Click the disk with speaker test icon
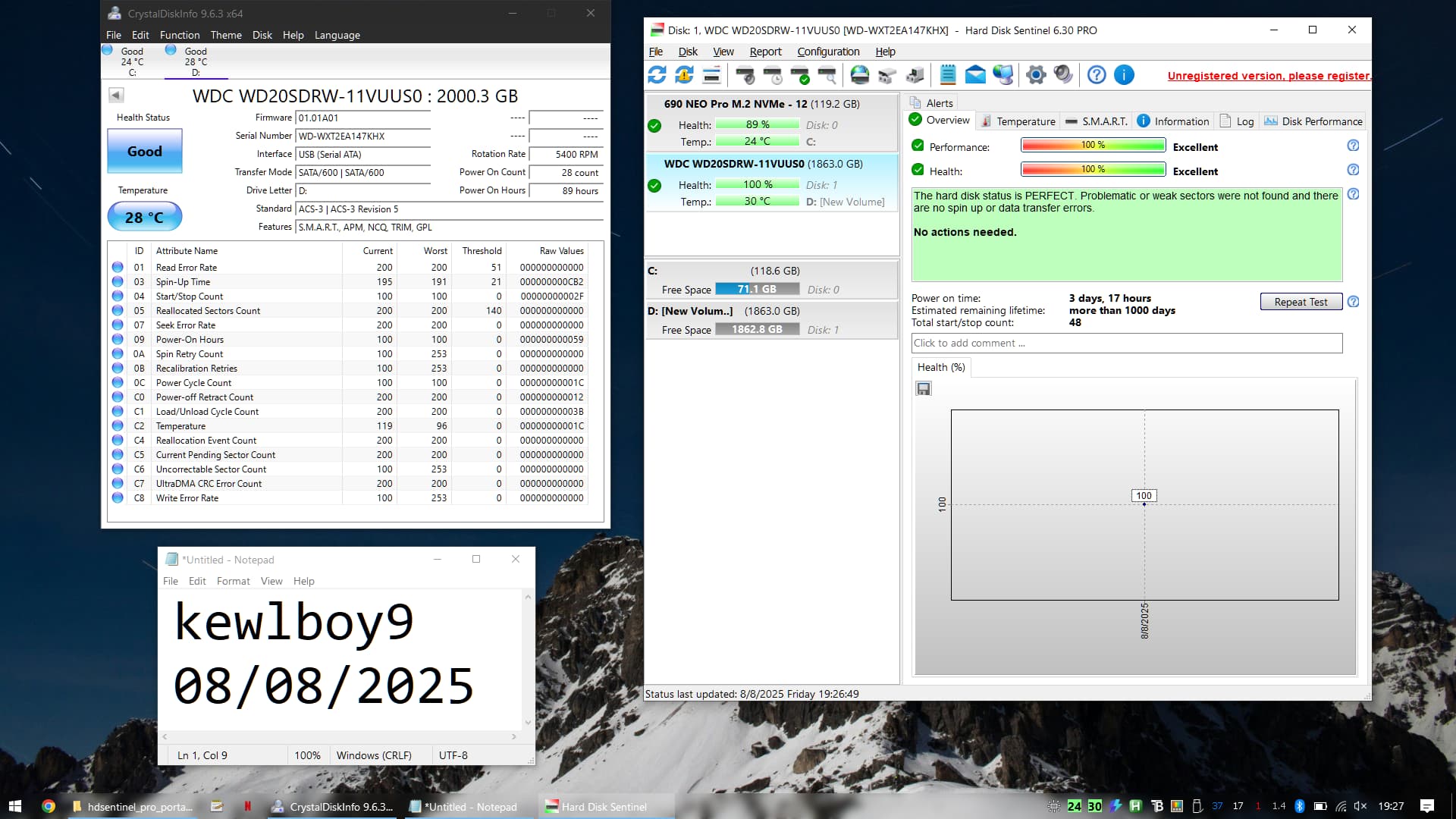Viewport: 1456px width, 819px height. [x=745, y=74]
